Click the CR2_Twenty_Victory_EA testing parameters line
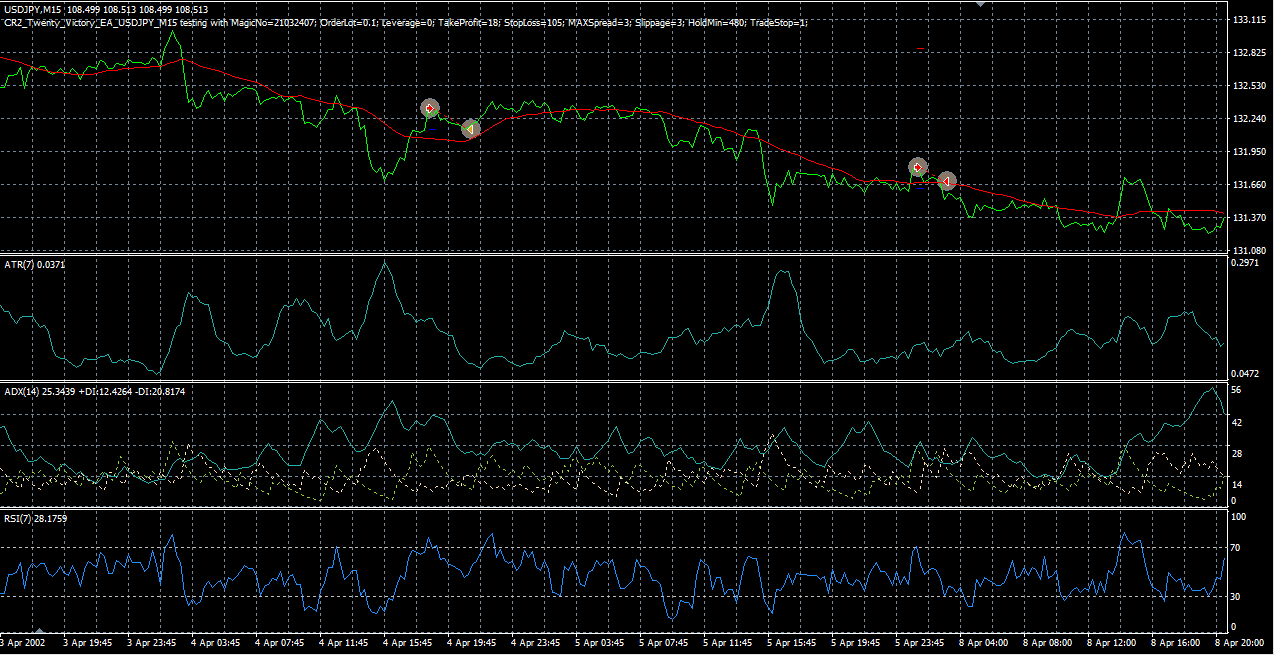The image size is (1275, 655). pyautogui.click(x=405, y=22)
